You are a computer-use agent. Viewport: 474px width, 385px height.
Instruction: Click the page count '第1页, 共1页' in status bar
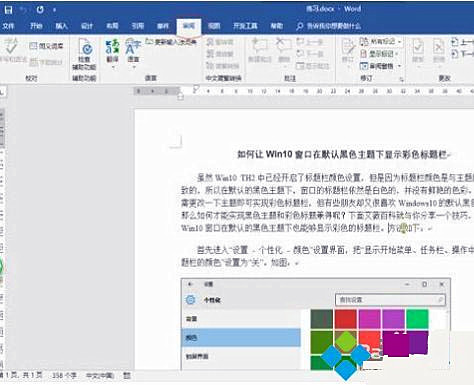pos(21,375)
